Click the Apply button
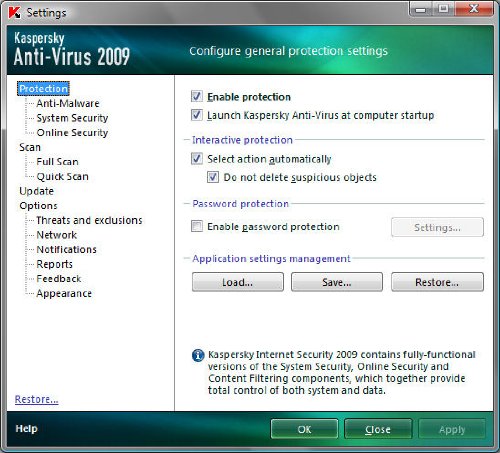 pyautogui.click(x=452, y=429)
